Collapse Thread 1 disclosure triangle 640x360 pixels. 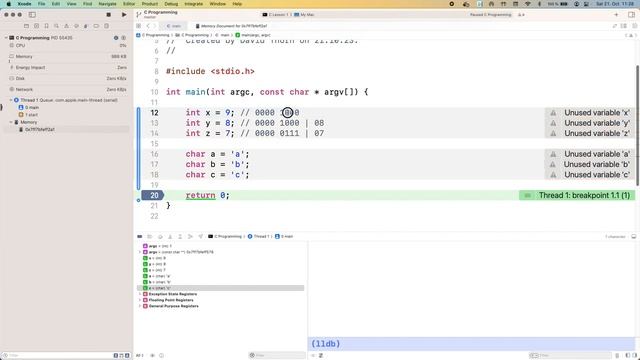pyautogui.click(x=11, y=100)
